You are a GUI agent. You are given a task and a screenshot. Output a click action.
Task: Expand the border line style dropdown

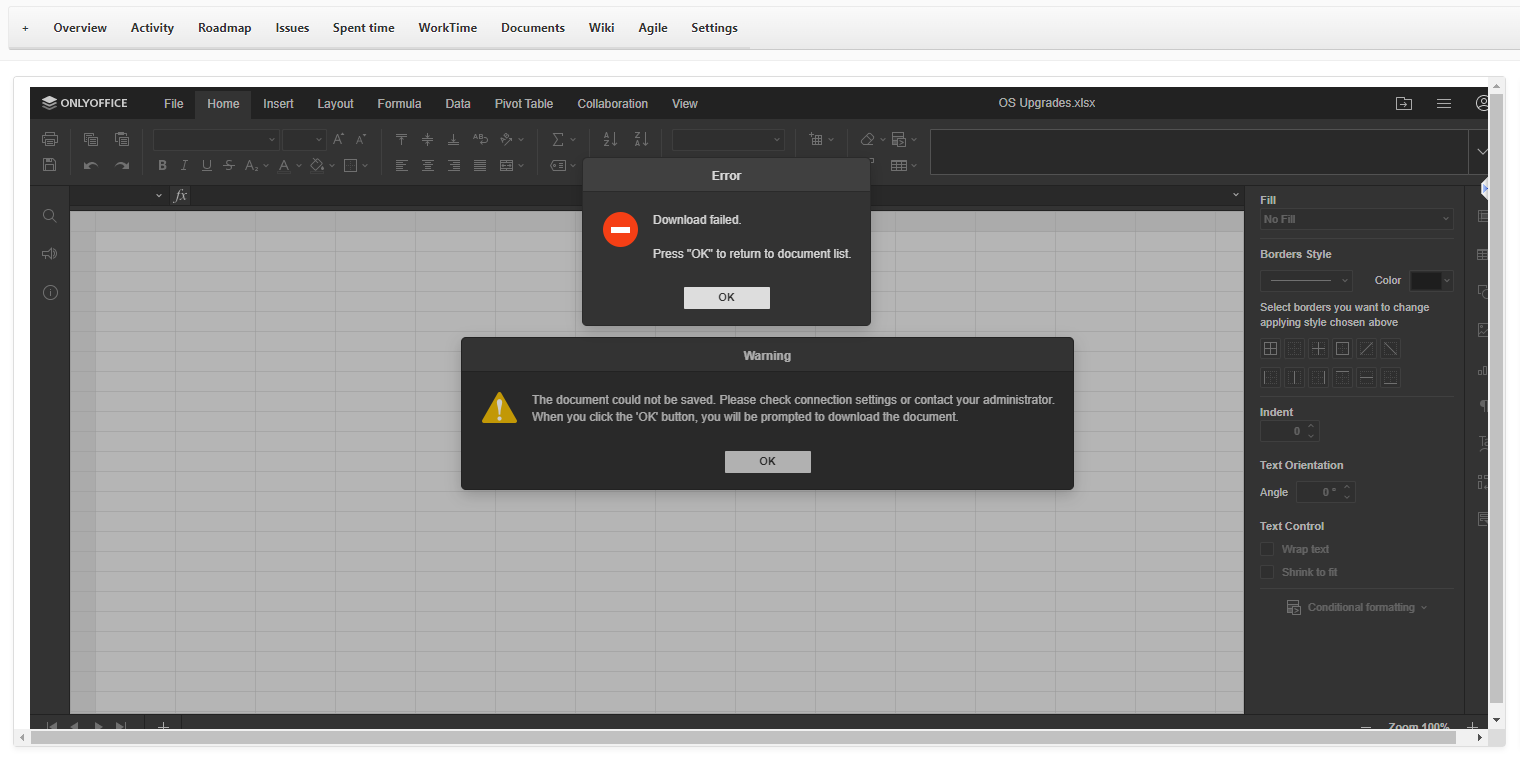pyautogui.click(x=1305, y=280)
